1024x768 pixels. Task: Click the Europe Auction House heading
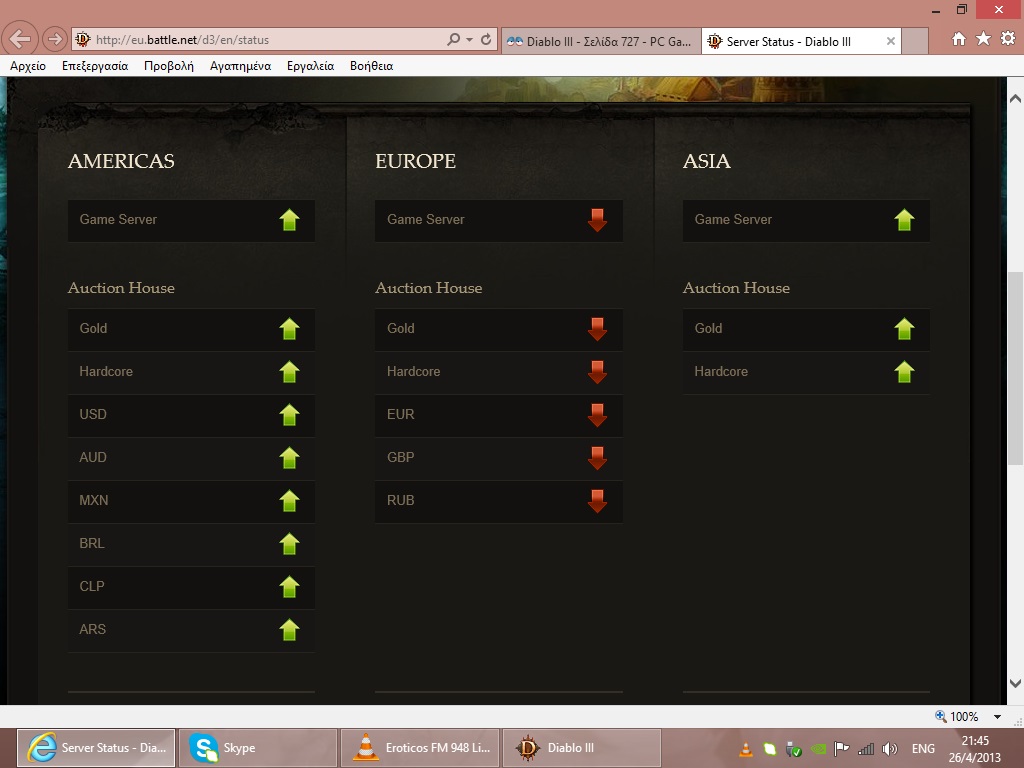tap(428, 288)
